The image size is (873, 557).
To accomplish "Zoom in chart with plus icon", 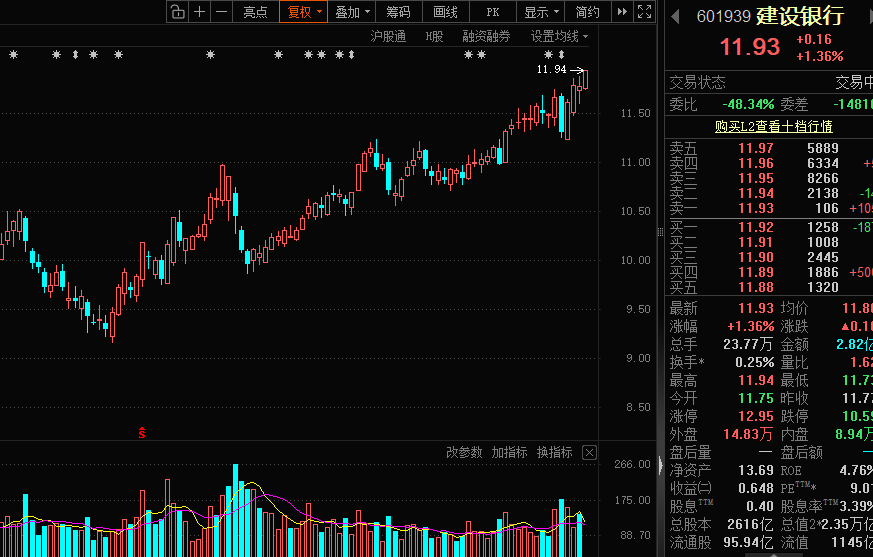I will 200,12.
